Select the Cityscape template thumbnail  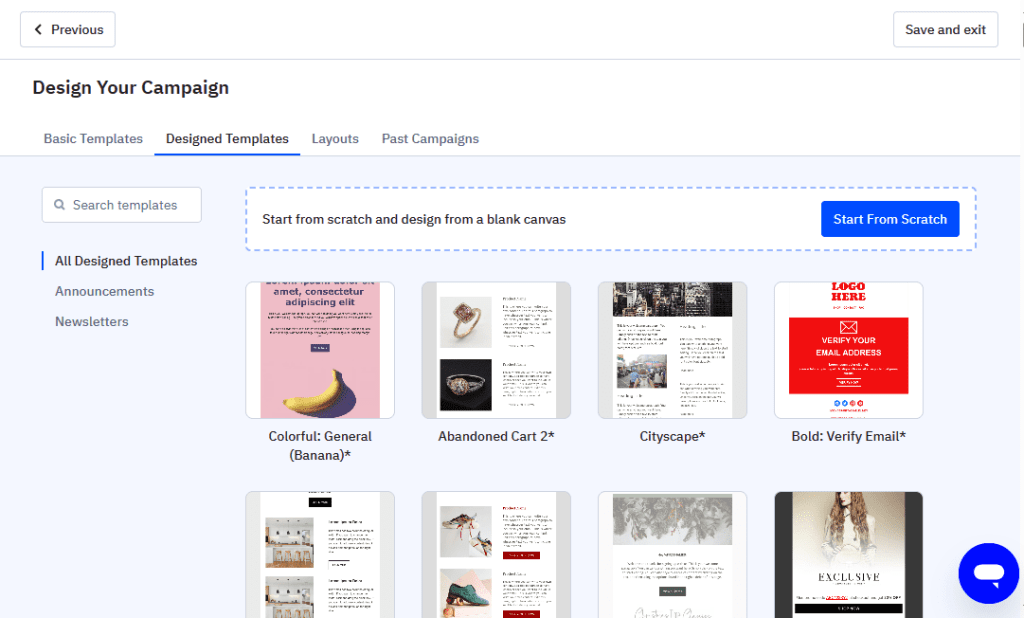[672, 350]
